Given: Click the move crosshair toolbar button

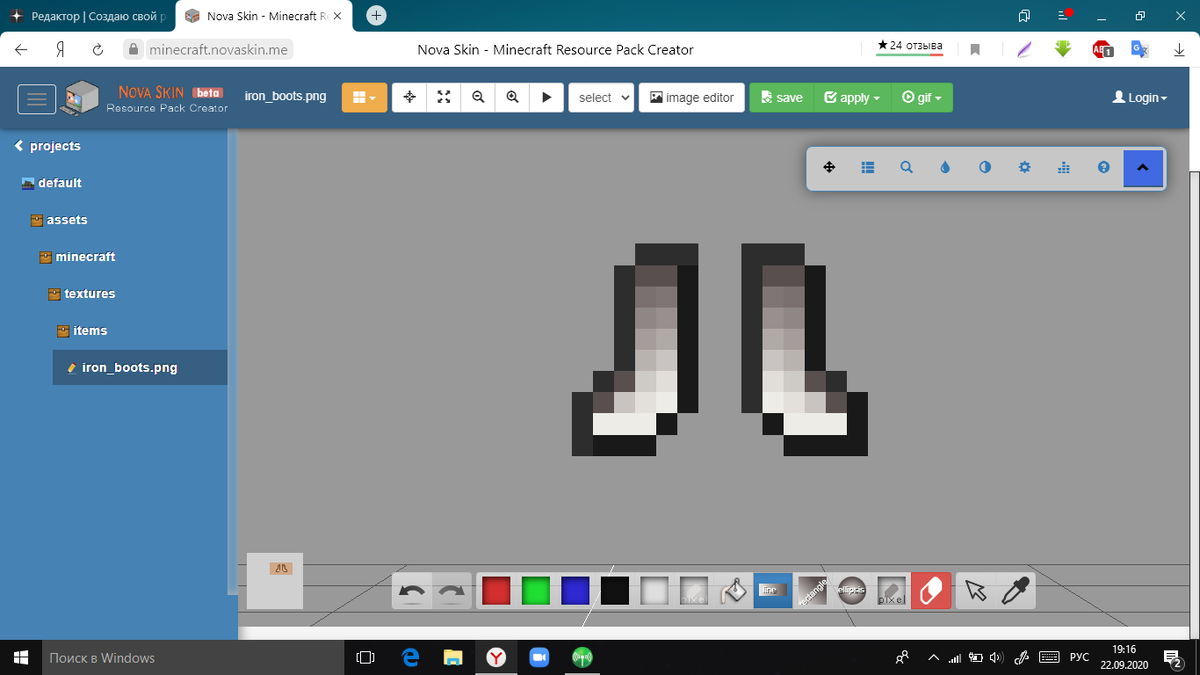Looking at the screenshot, I should point(409,97).
